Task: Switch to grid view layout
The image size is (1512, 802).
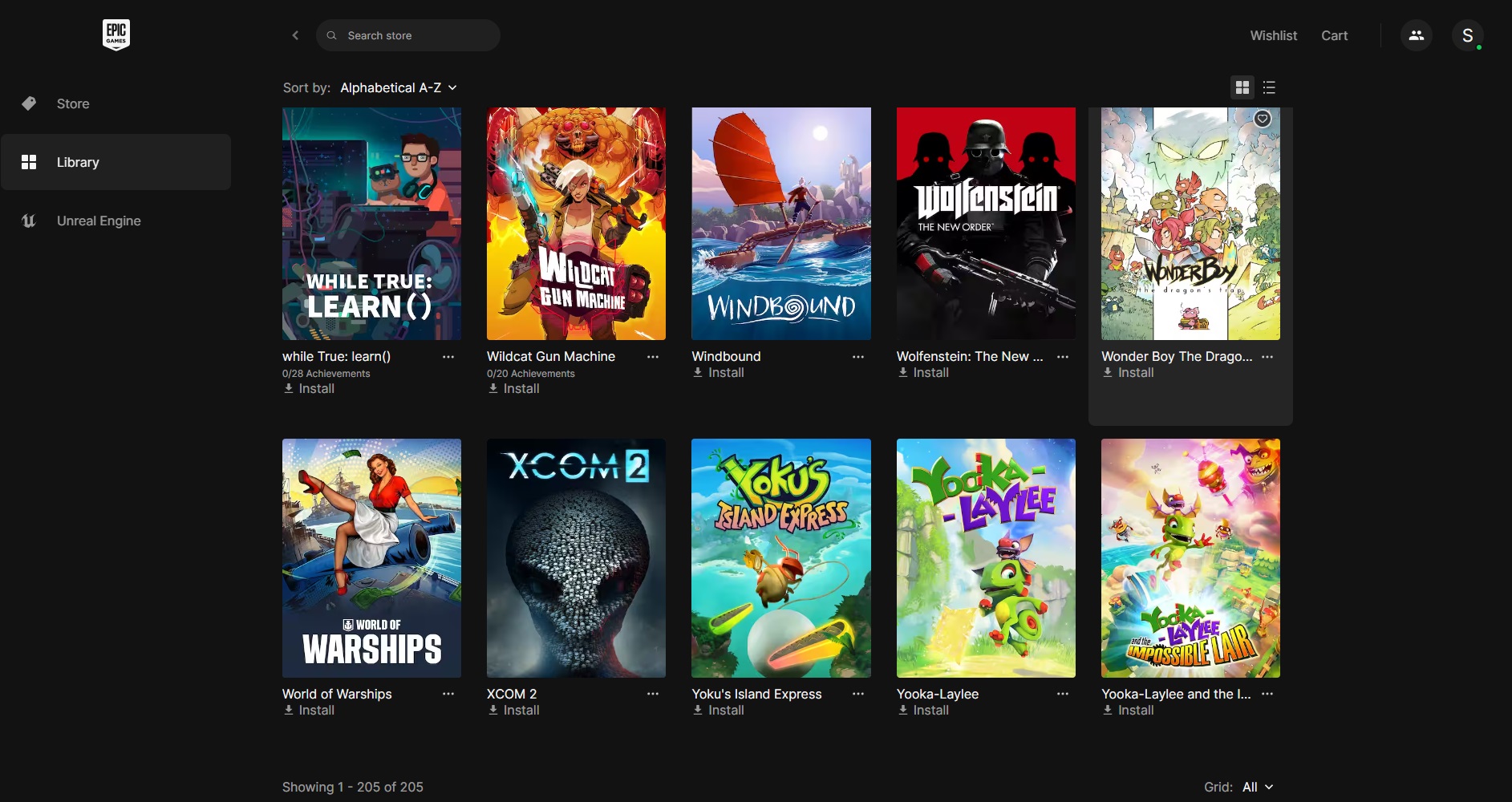Action: pyautogui.click(x=1242, y=87)
